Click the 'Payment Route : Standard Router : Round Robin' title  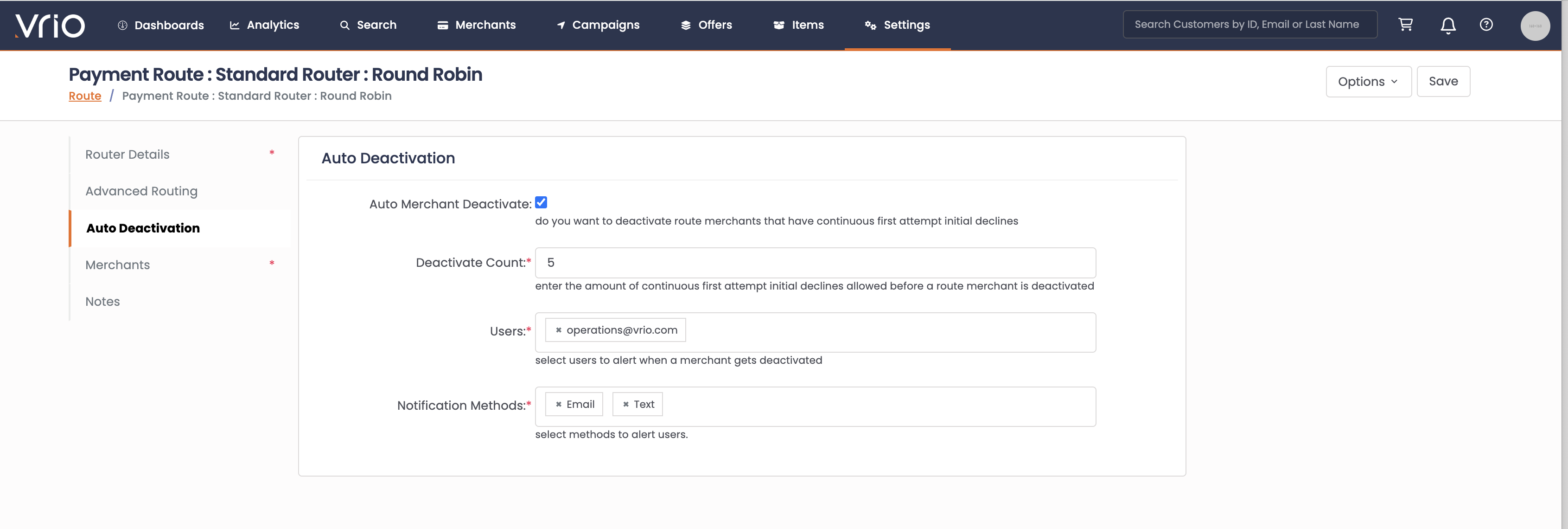[x=275, y=74]
